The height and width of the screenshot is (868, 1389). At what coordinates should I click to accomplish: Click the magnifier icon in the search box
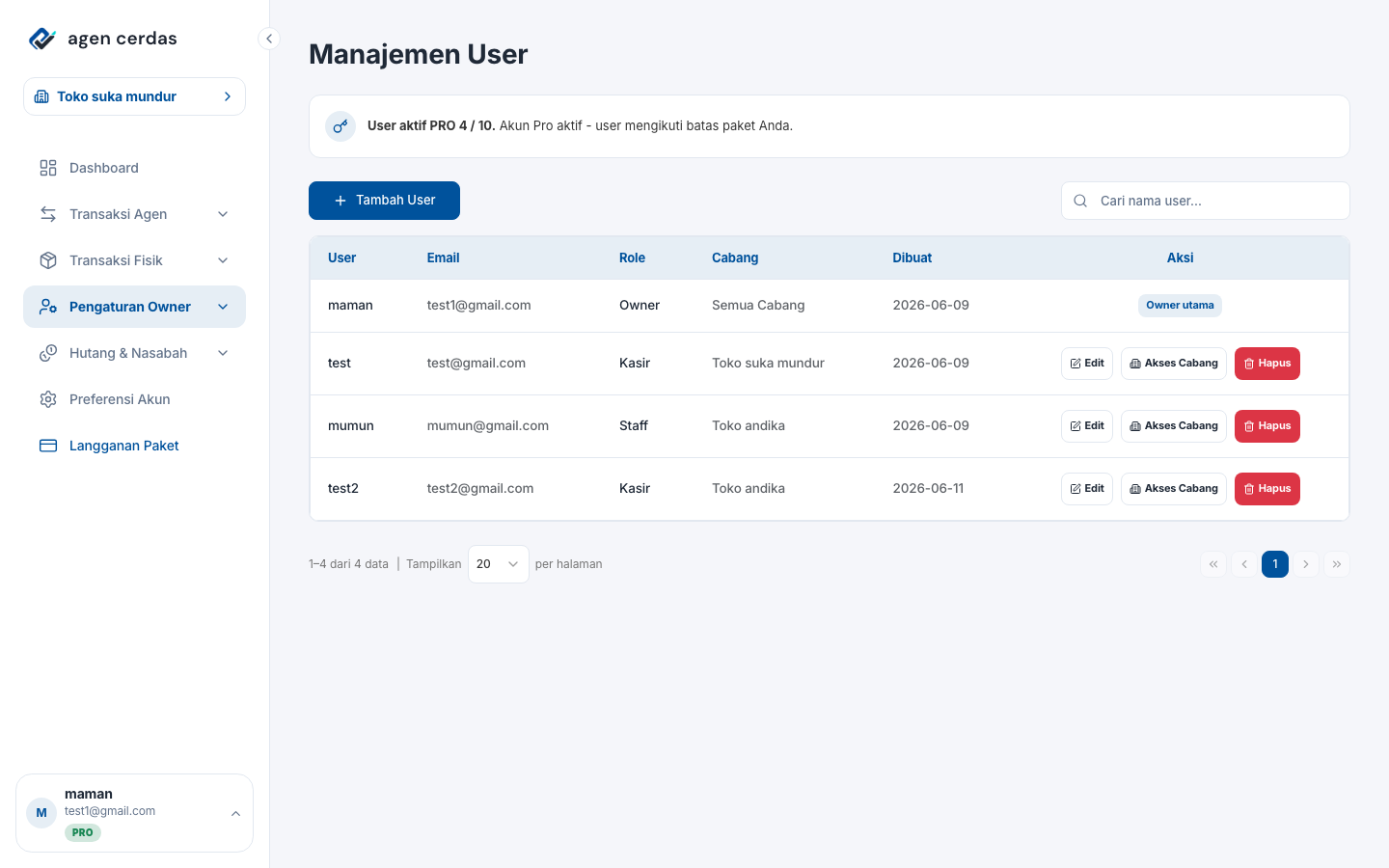pyautogui.click(x=1080, y=201)
